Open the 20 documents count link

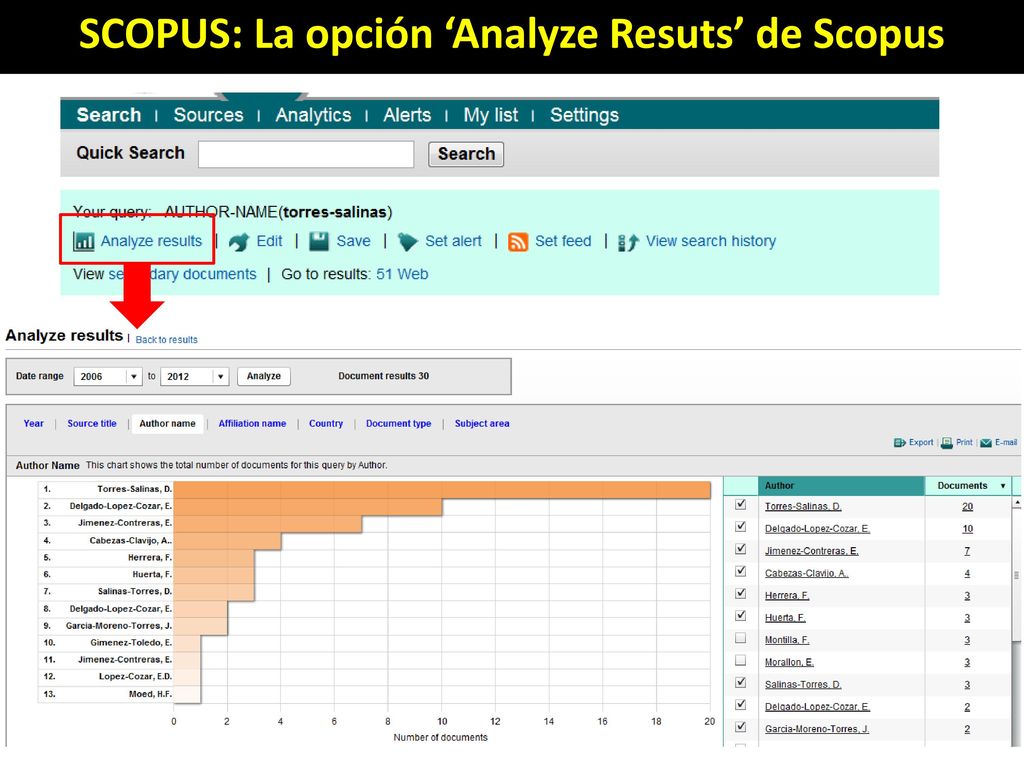(967, 506)
